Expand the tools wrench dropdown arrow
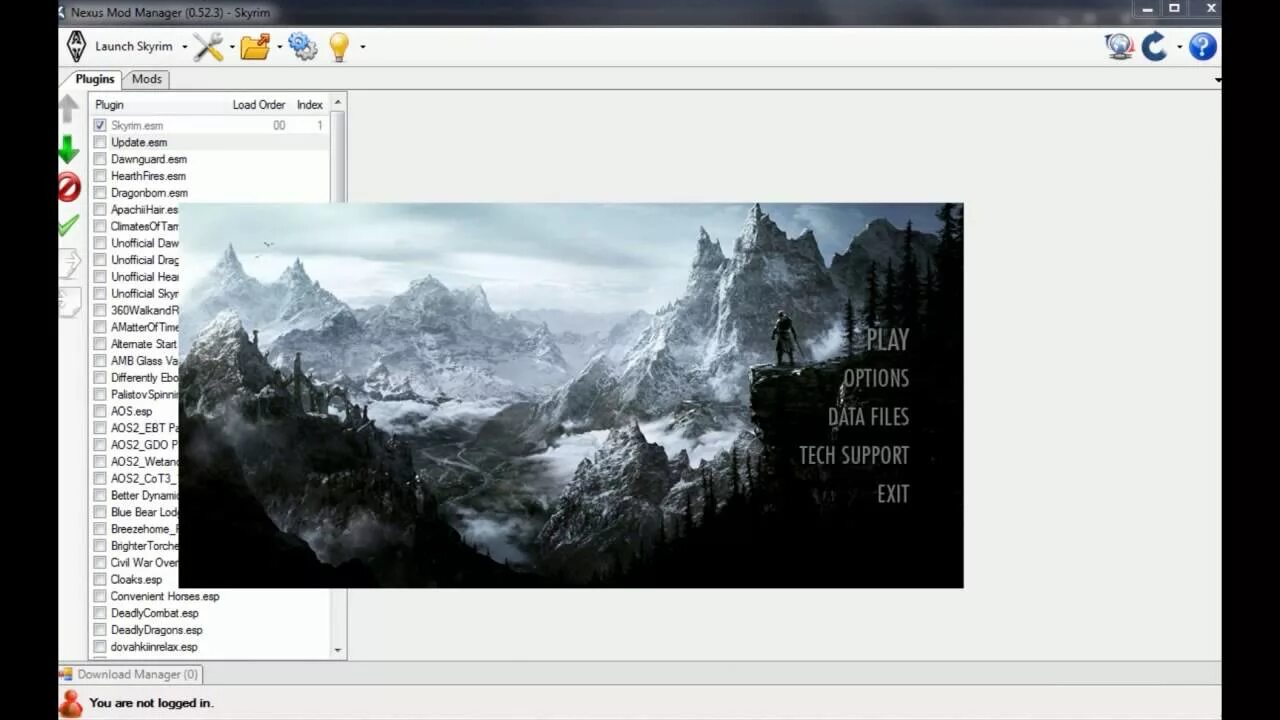 pos(232,47)
